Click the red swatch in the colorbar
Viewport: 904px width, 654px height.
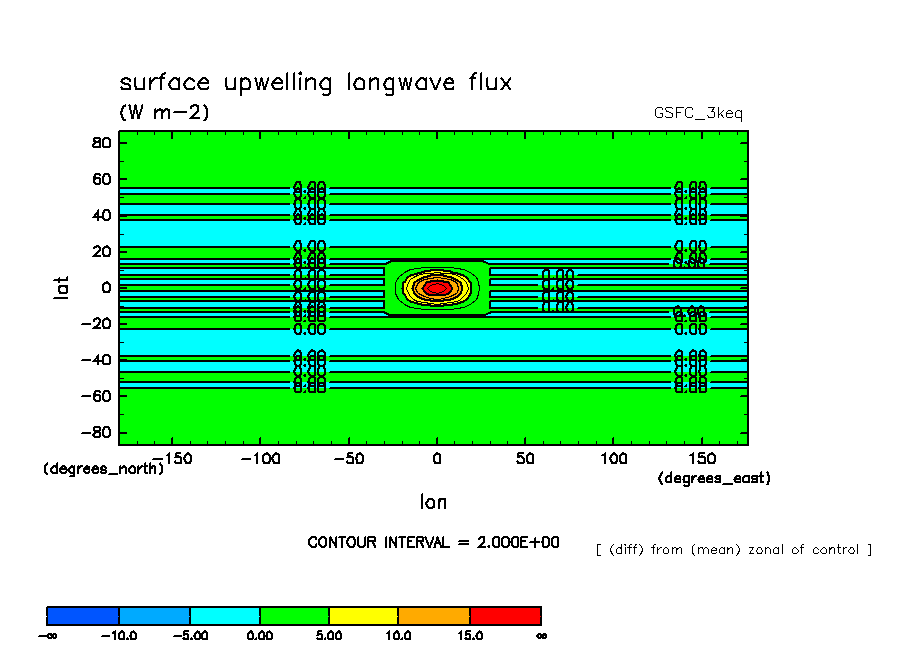tap(505, 615)
